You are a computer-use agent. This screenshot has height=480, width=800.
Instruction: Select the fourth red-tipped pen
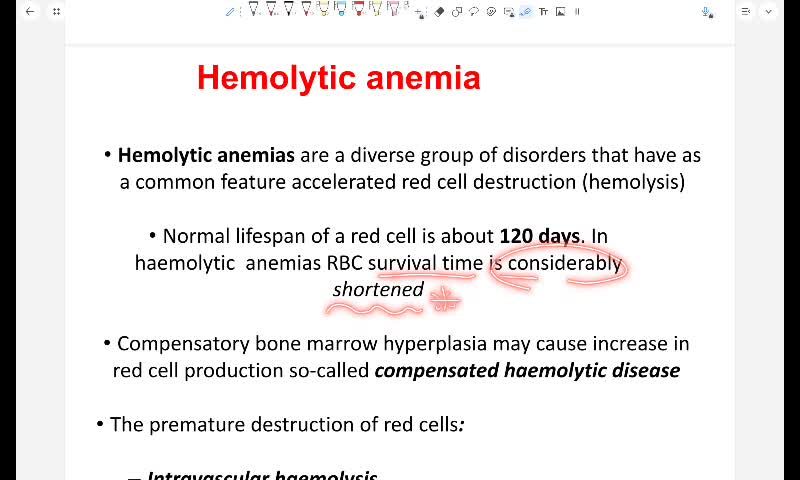306,9
